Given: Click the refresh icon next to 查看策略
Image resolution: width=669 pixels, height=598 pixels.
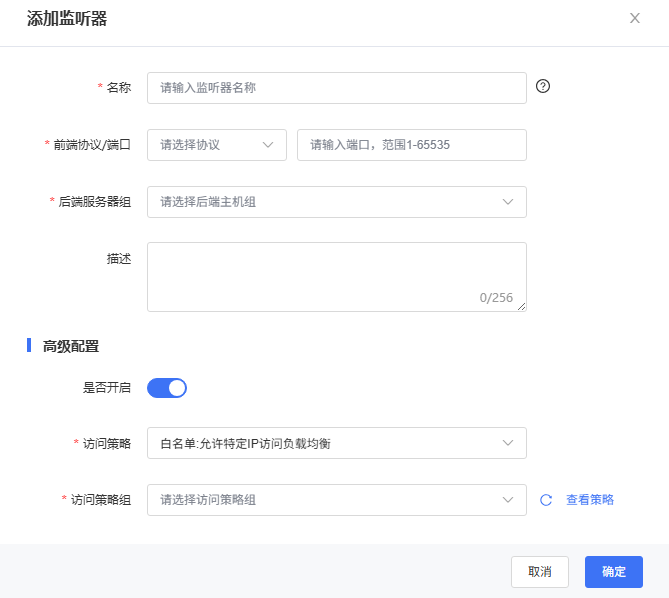Looking at the screenshot, I should (x=546, y=500).
